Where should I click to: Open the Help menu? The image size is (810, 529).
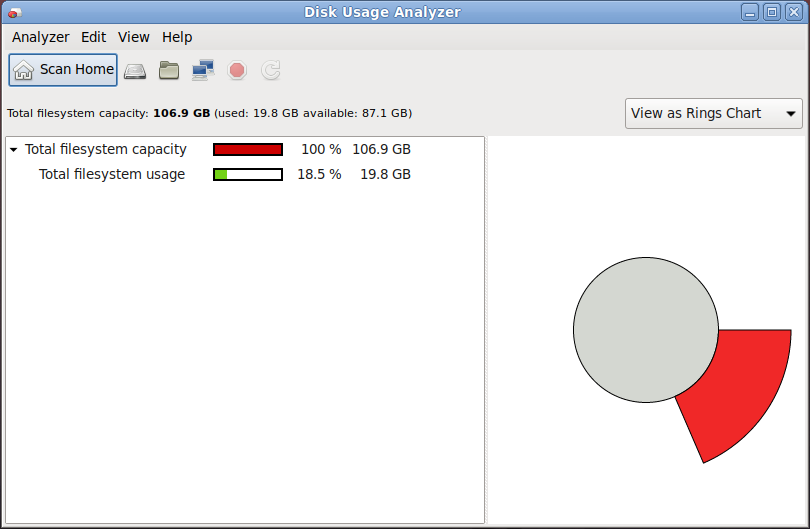(177, 37)
